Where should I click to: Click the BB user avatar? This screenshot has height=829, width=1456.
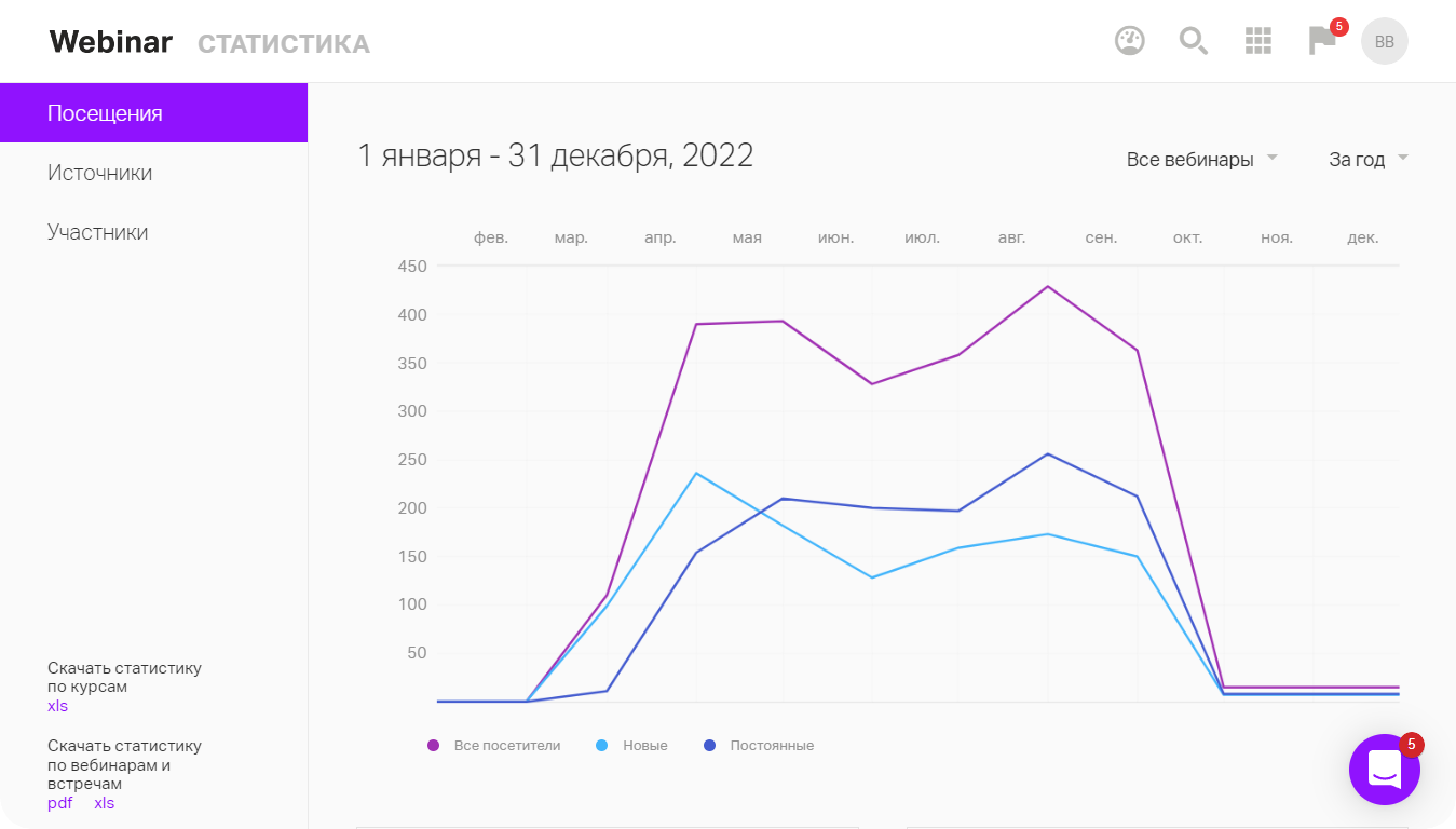pos(1384,41)
